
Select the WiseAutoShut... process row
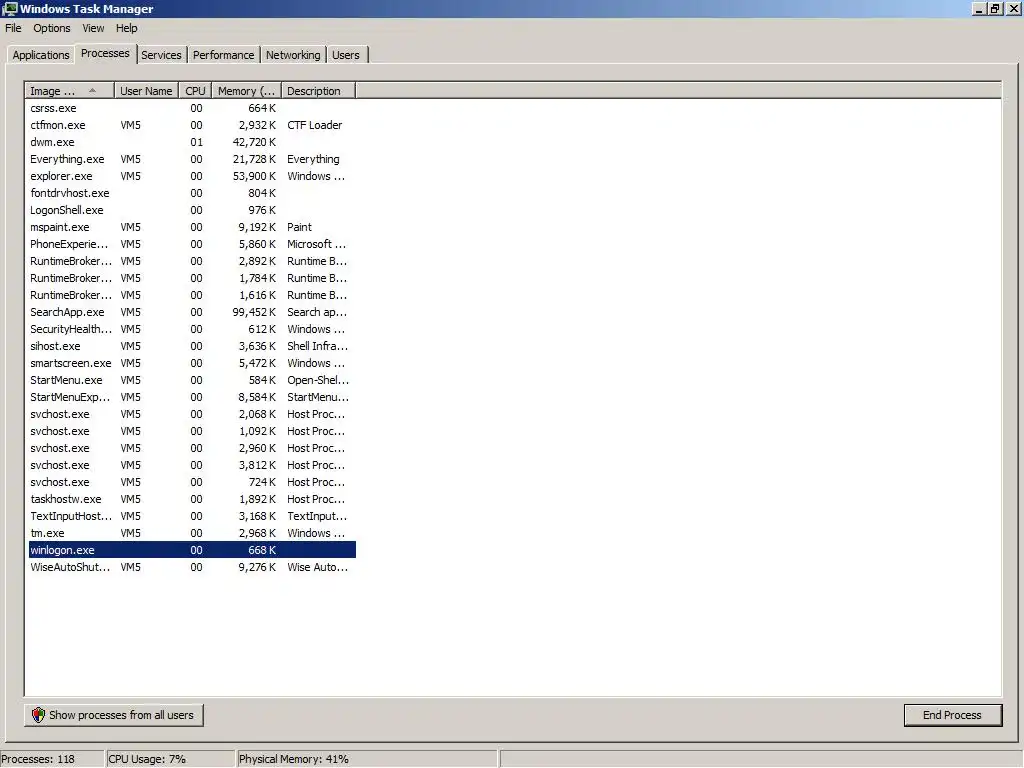coord(192,567)
